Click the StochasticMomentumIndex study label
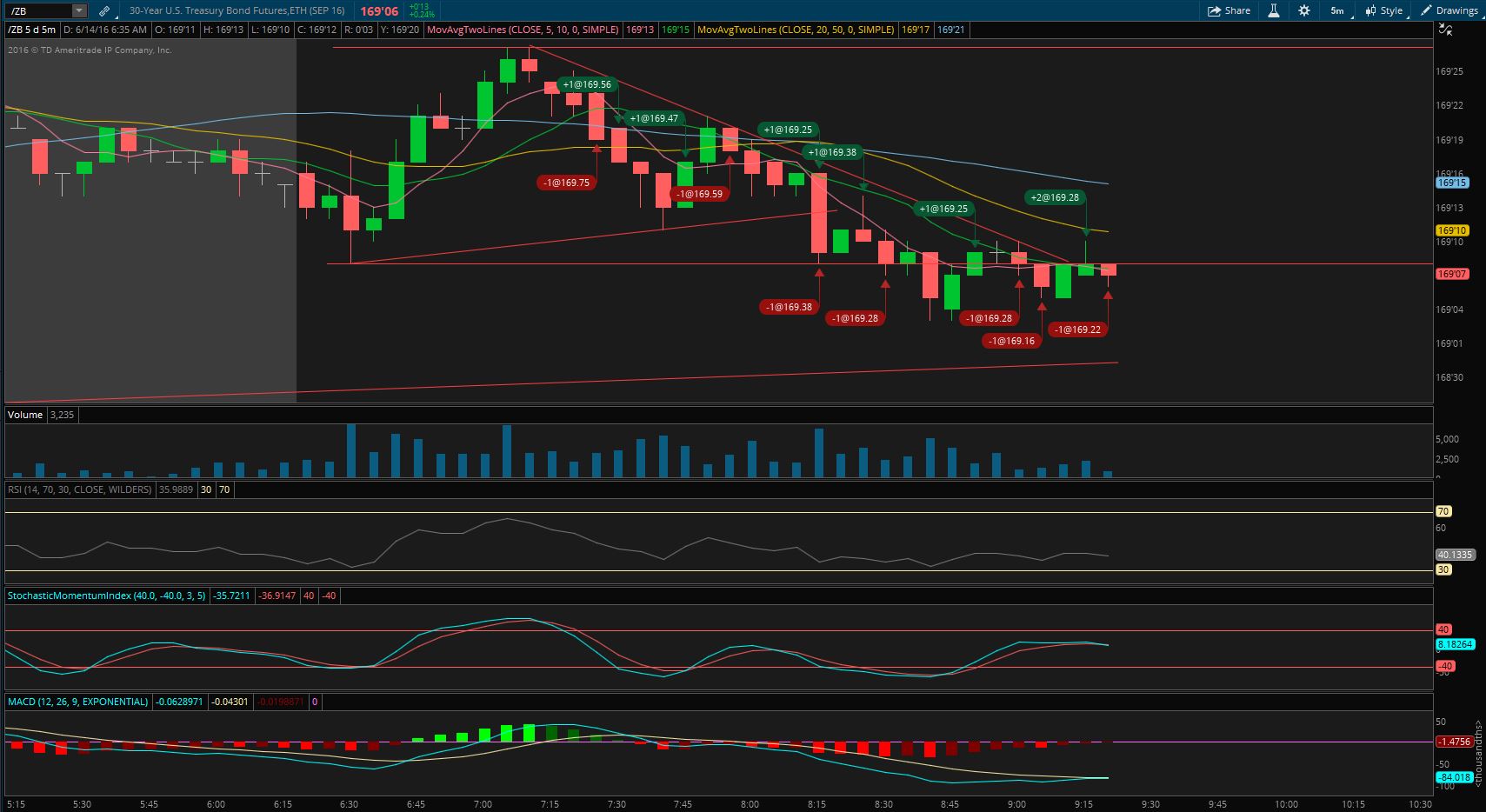Viewport: 1486px width, 812px height. tap(106, 596)
